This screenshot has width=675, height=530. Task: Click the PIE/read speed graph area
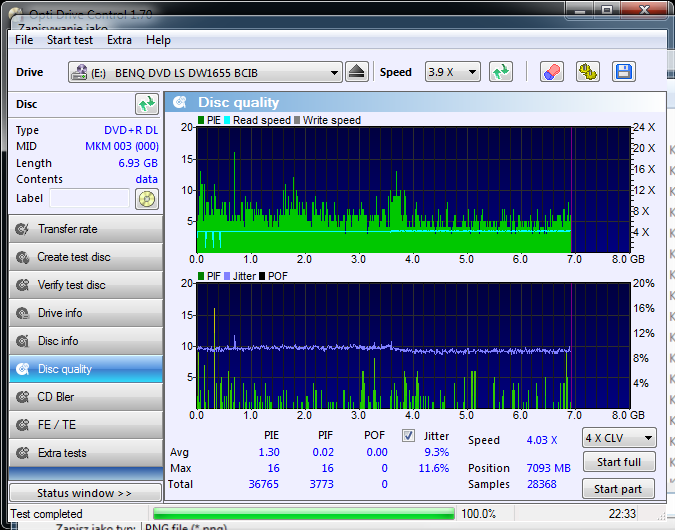413,189
